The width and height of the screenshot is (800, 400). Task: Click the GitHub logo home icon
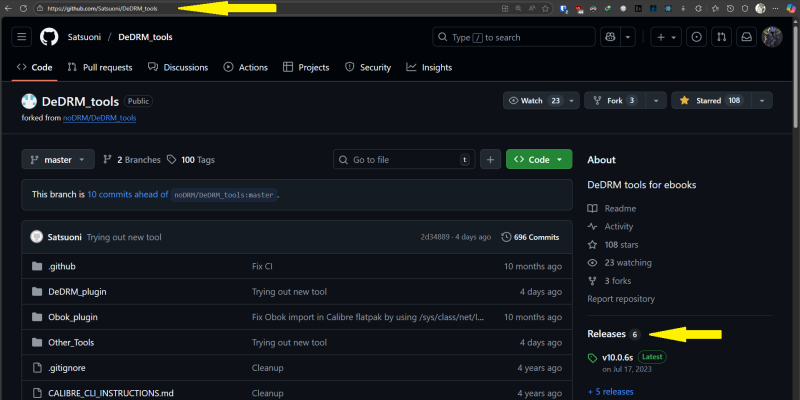pos(49,37)
